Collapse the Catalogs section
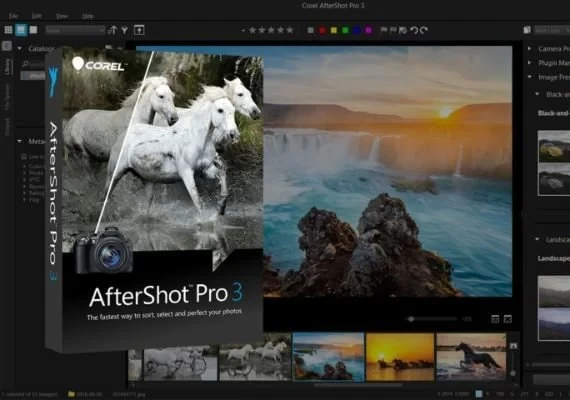Image resolution: width=570 pixels, height=400 pixels. click(x=20, y=48)
